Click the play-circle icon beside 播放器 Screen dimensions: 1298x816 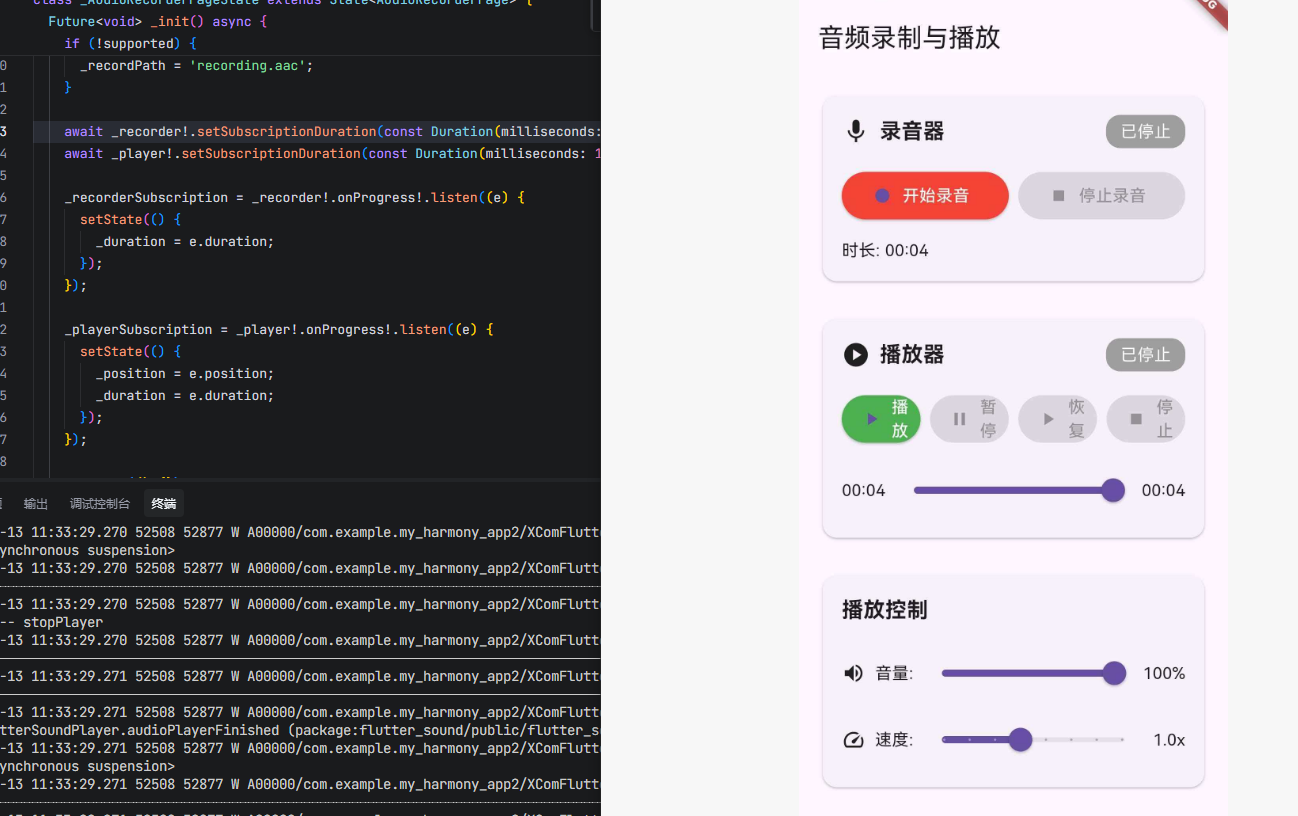pos(855,355)
